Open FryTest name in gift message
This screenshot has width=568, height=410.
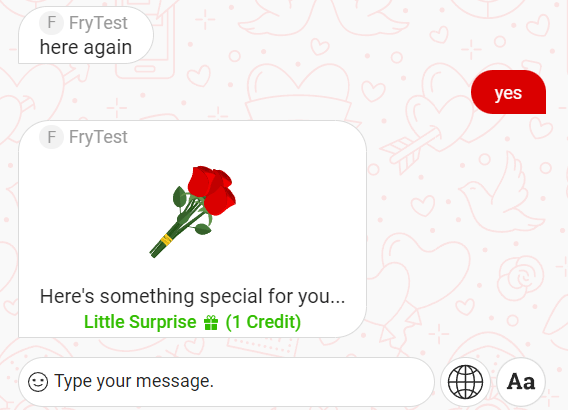[x=98, y=137]
